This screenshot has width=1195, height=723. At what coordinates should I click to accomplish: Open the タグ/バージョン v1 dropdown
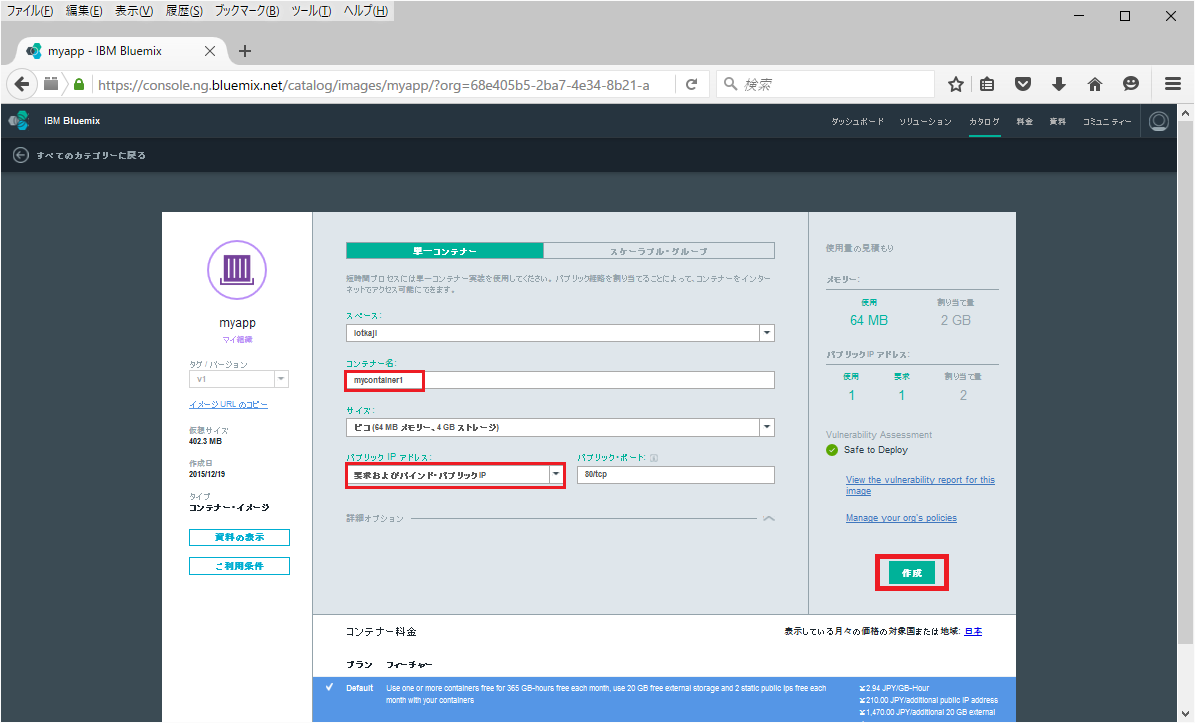point(239,379)
